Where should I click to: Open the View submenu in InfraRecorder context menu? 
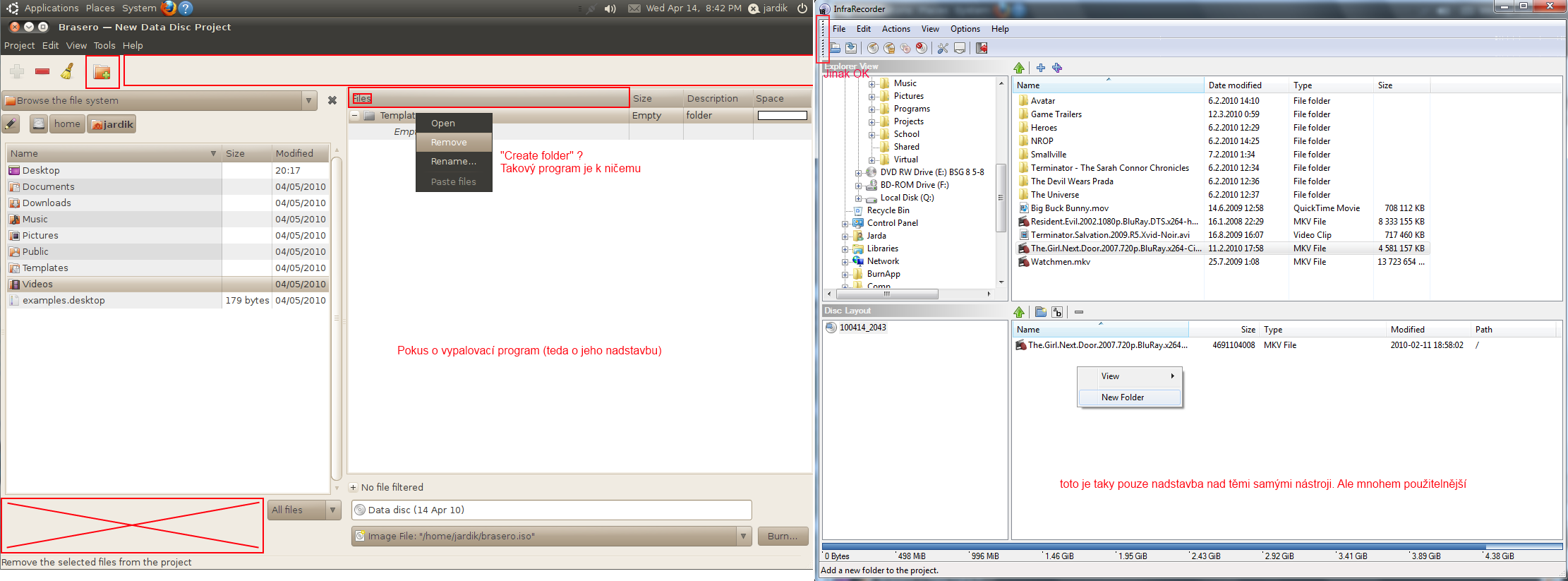[1130, 376]
